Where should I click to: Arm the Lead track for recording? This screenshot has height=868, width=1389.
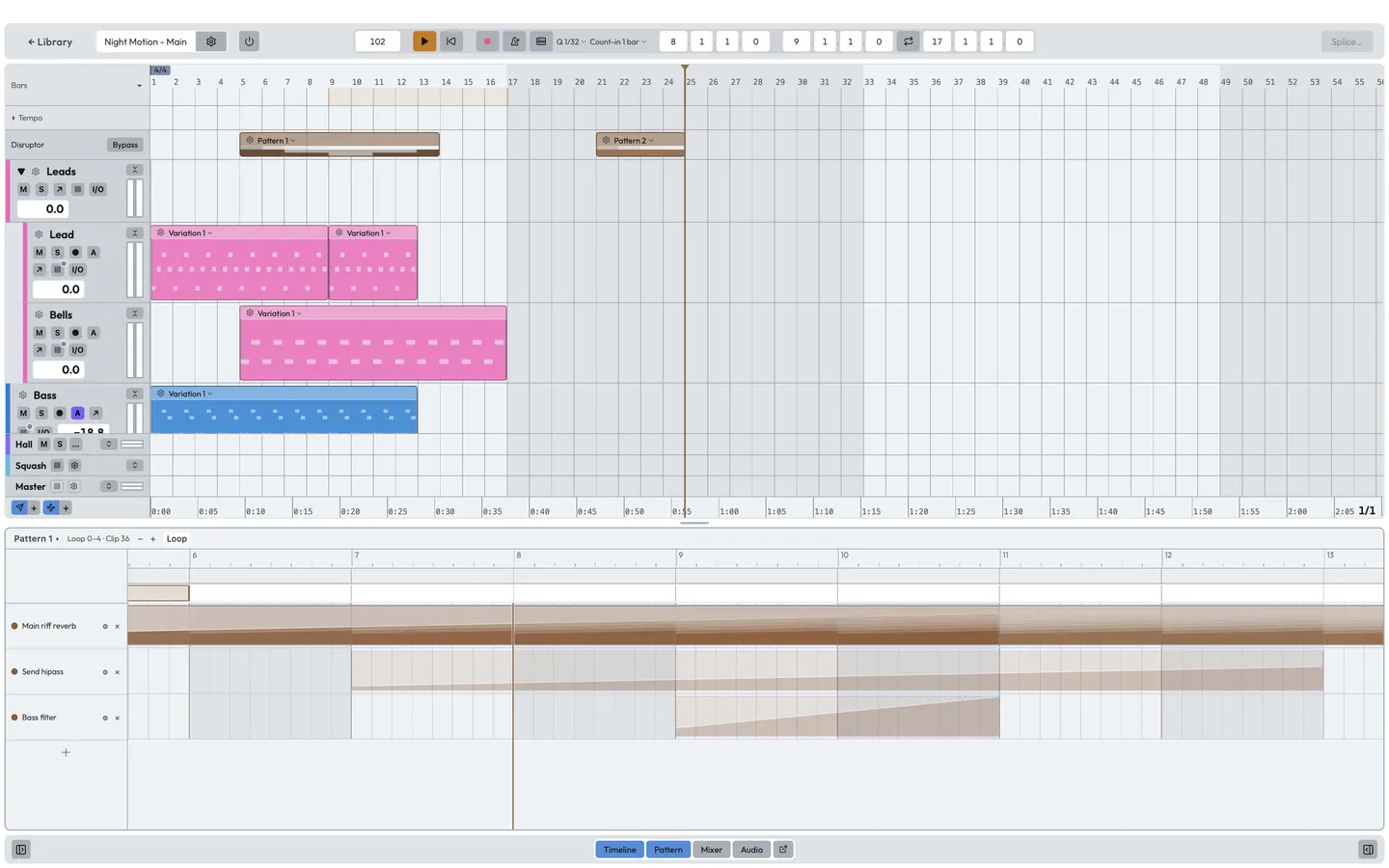(75, 253)
